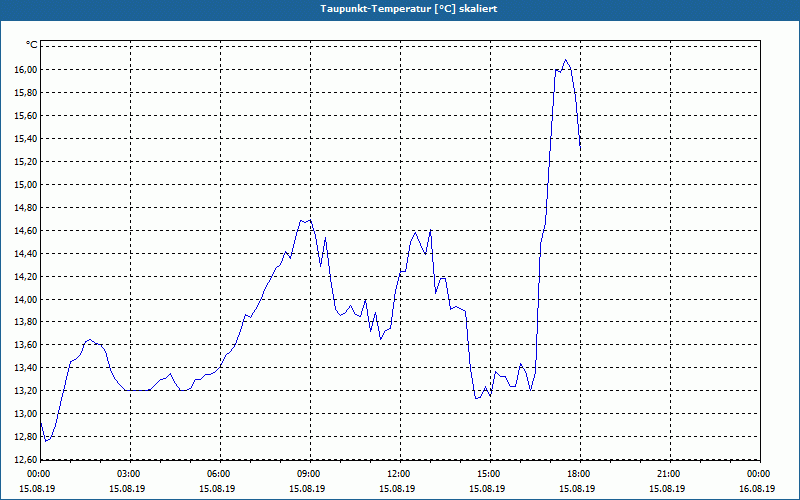Pick the y-axis value '15,20'
This screenshot has height=500, width=800.
[x=27, y=162]
